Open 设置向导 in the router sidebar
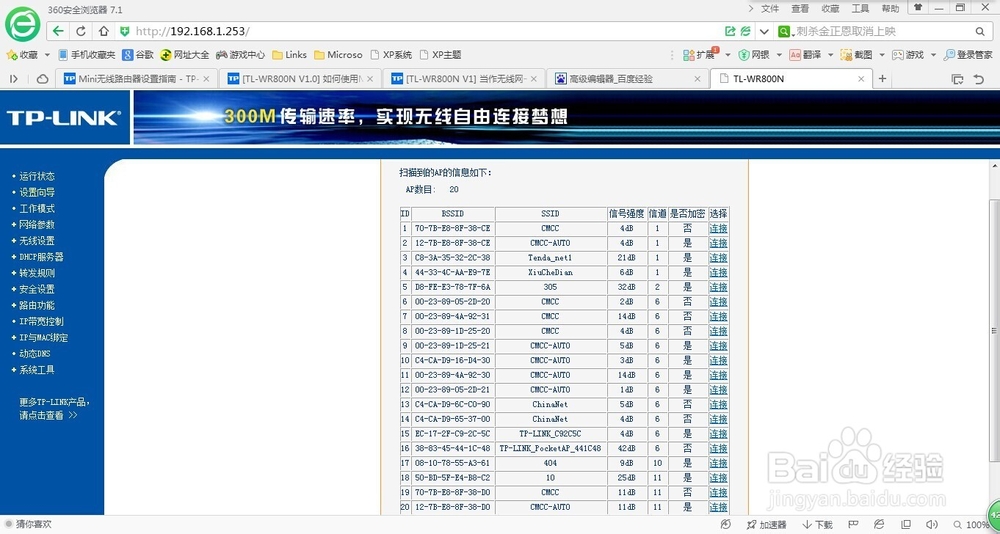The height and width of the screenshot is (534, 1000). point(36,192)
